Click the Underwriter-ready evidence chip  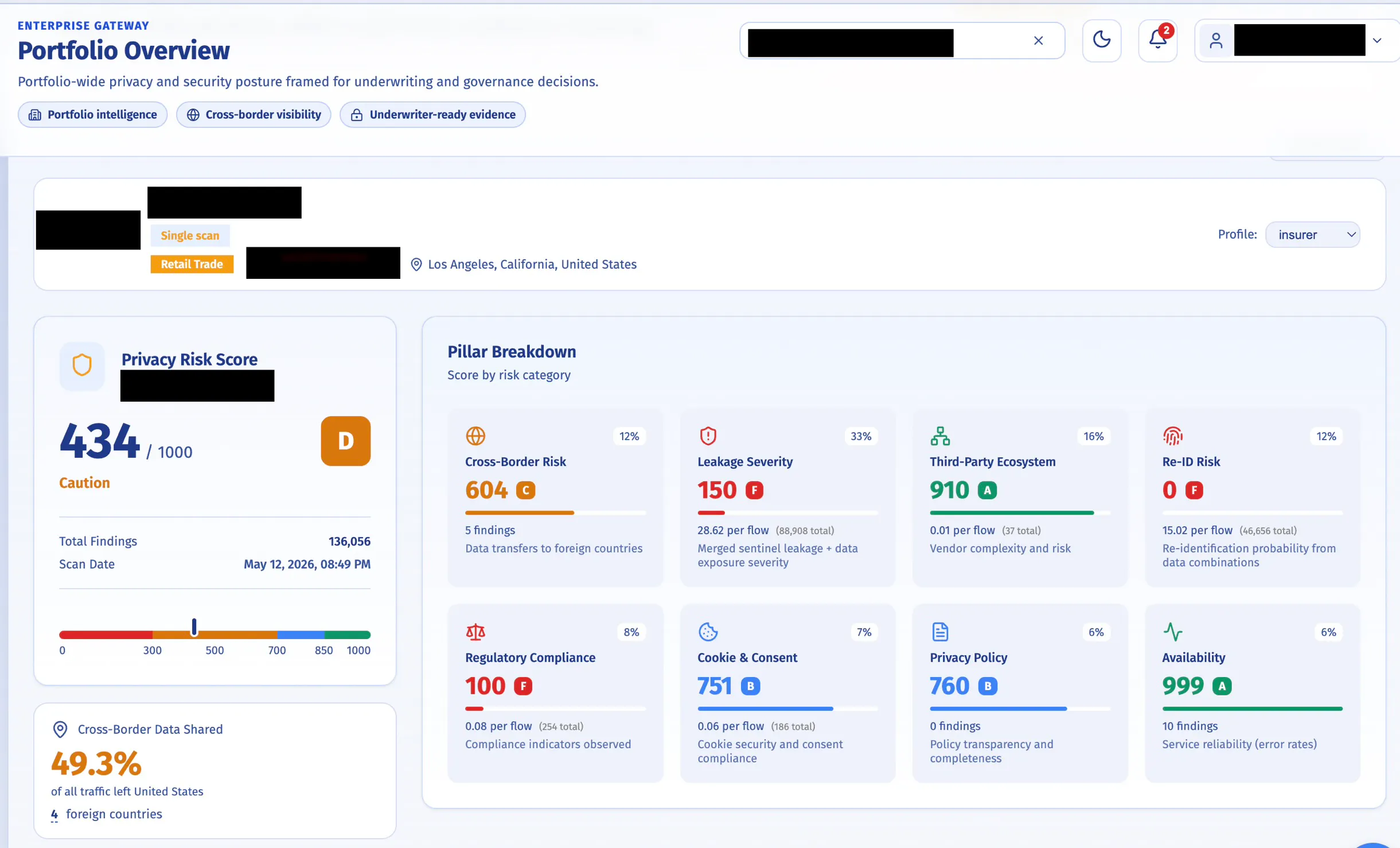tap(432, 115)
